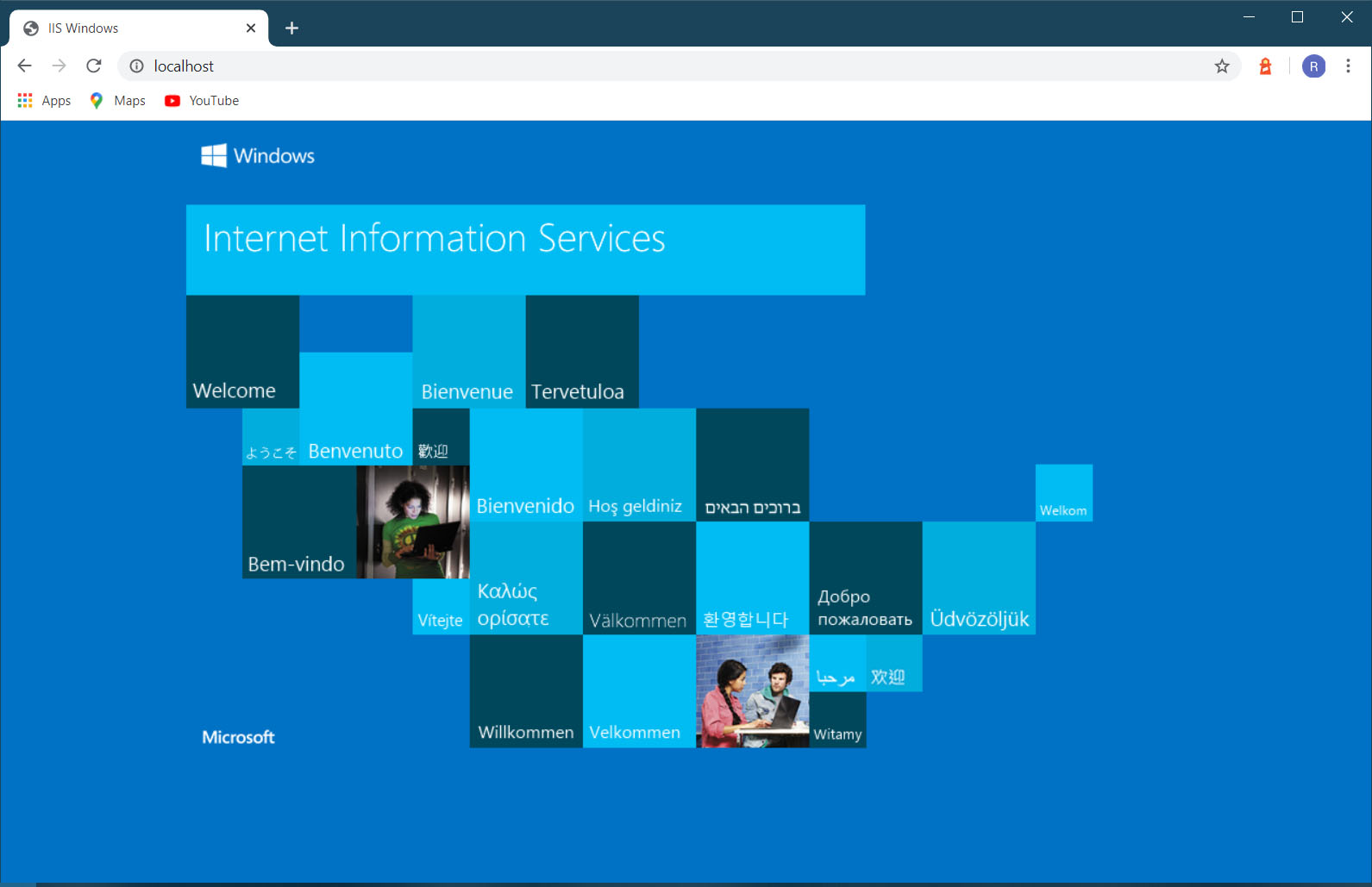This screenshot has height=887, width=1372.
Task: Click the browser back arrow
Action: 24,66
